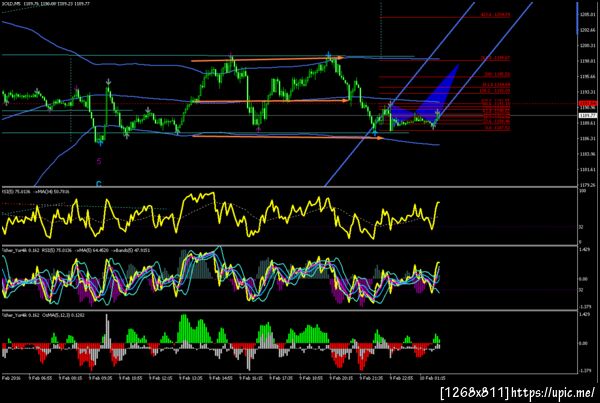Click the 9 Feb 14:55 time label
This screenshot has height=403, width=600.
point(221,378)
